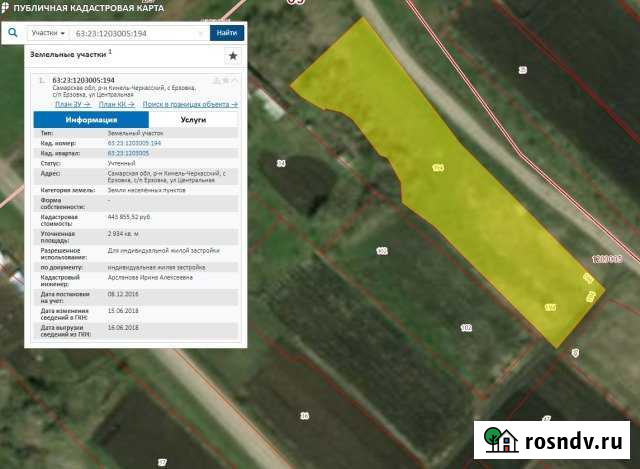
Task: Click the rosndv.ru house logo icon
Action: point(499,440)
